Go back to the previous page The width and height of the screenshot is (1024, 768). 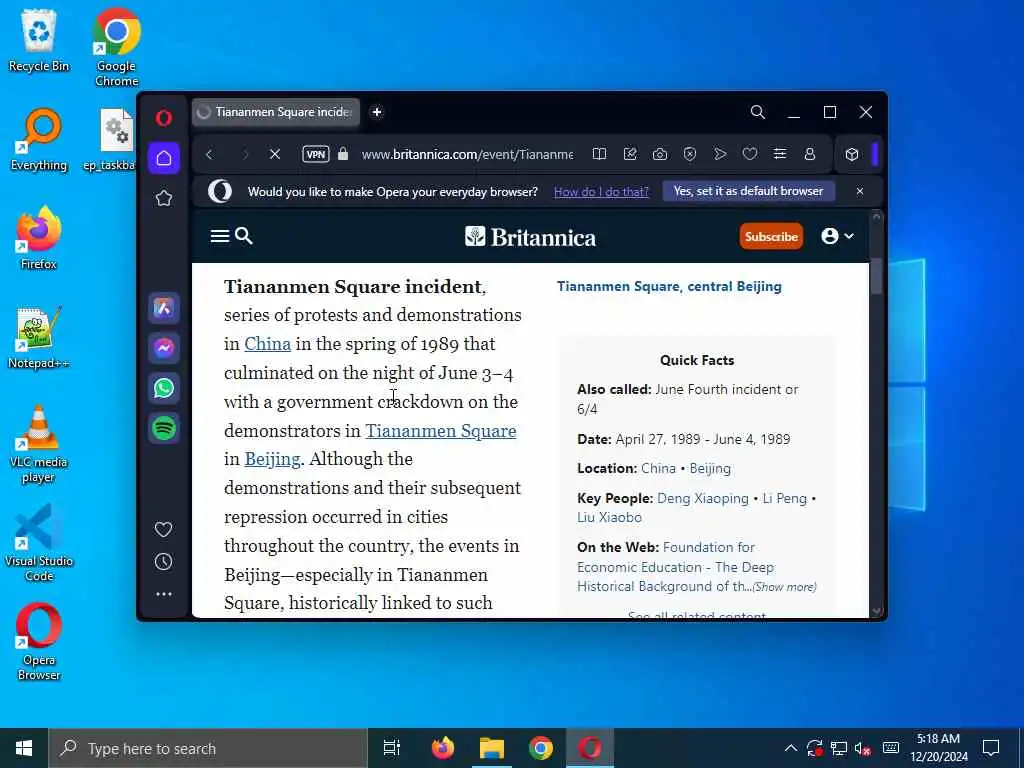pyautogui.click(x=210, y=155)
